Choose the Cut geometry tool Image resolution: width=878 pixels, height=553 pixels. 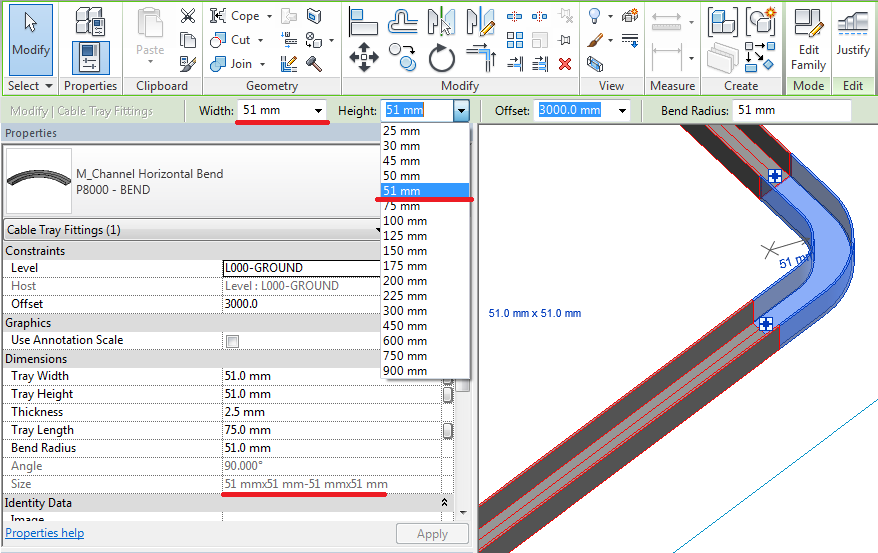(x=231, y=40)
